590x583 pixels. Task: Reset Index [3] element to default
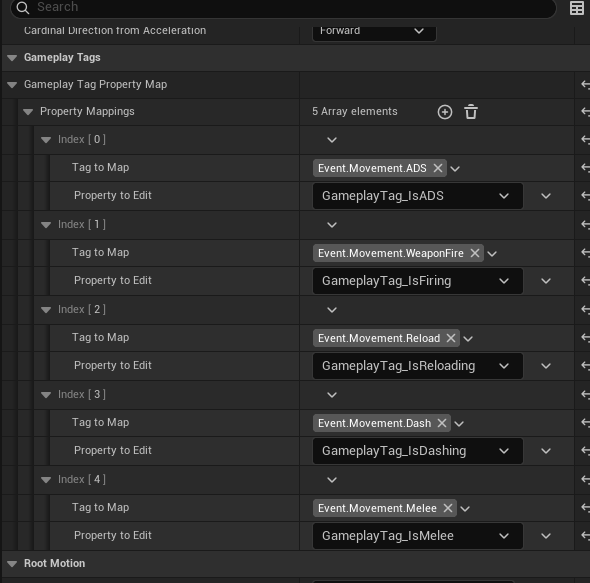coord(585,394)
